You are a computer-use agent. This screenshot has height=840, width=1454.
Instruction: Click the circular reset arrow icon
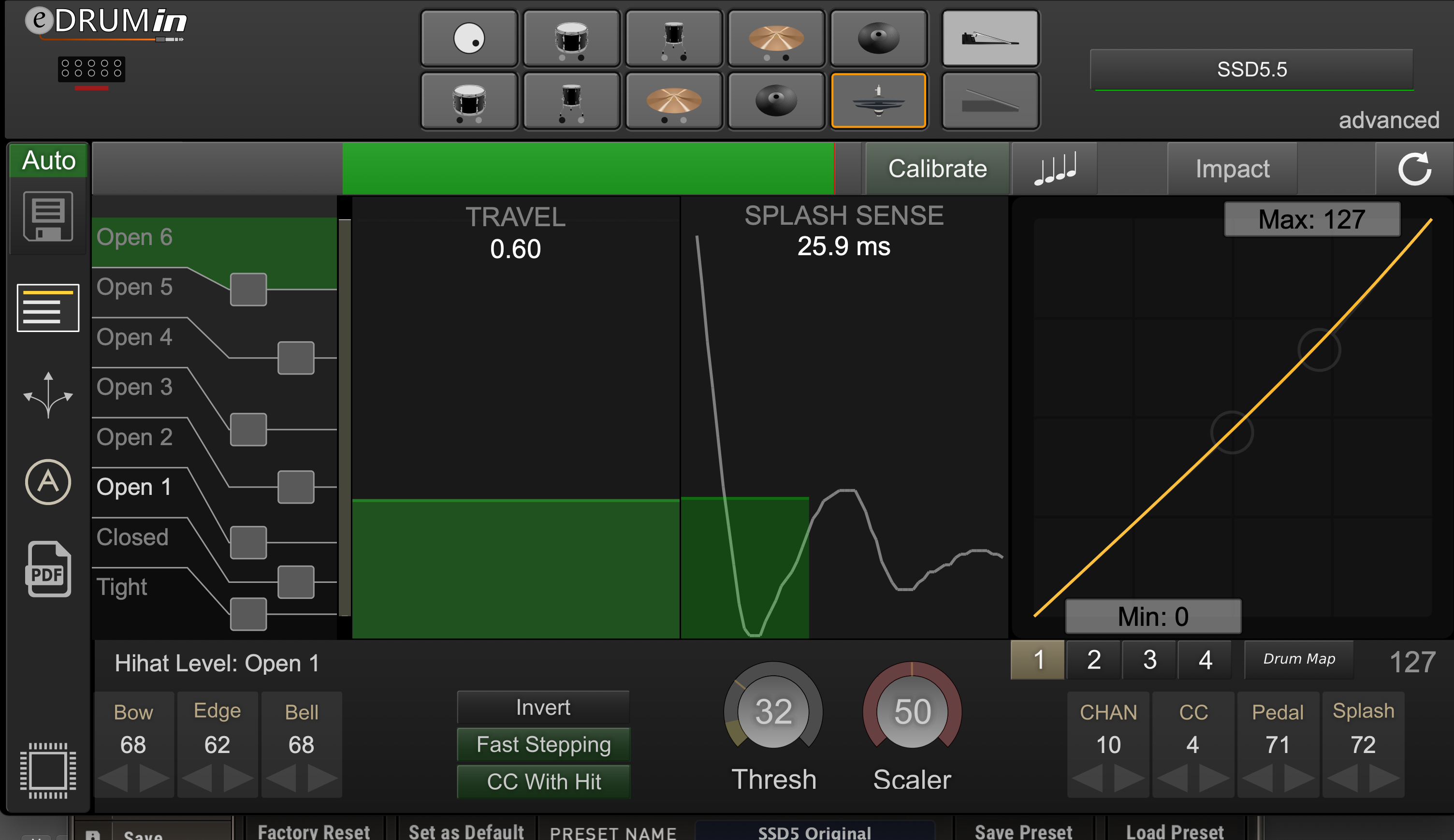coord(1414,169)
